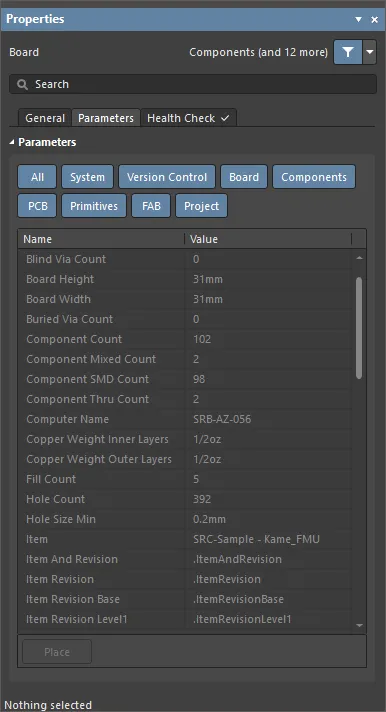Click the parameter list scrollbar thumb
This screenshot has height=712, width=386.
coord(359,328)
